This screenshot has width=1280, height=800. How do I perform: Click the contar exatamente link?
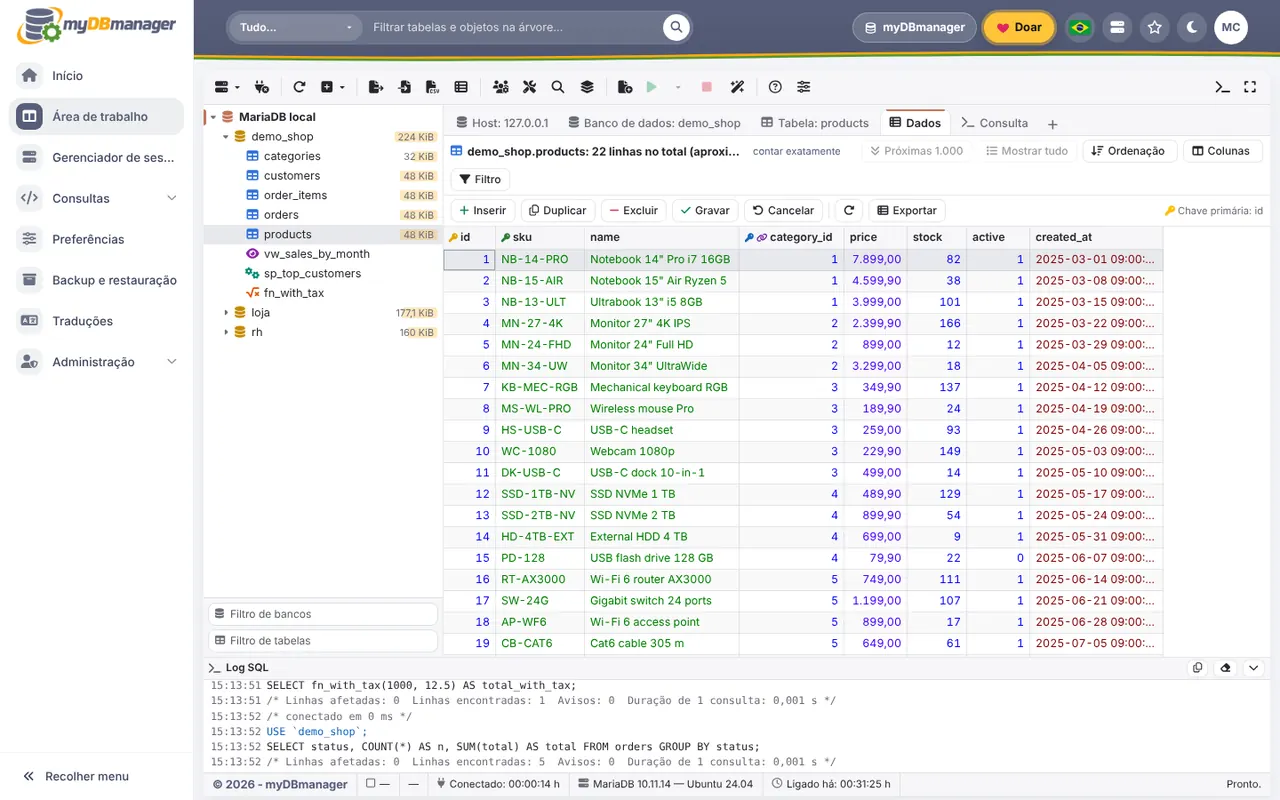point(796,151)
